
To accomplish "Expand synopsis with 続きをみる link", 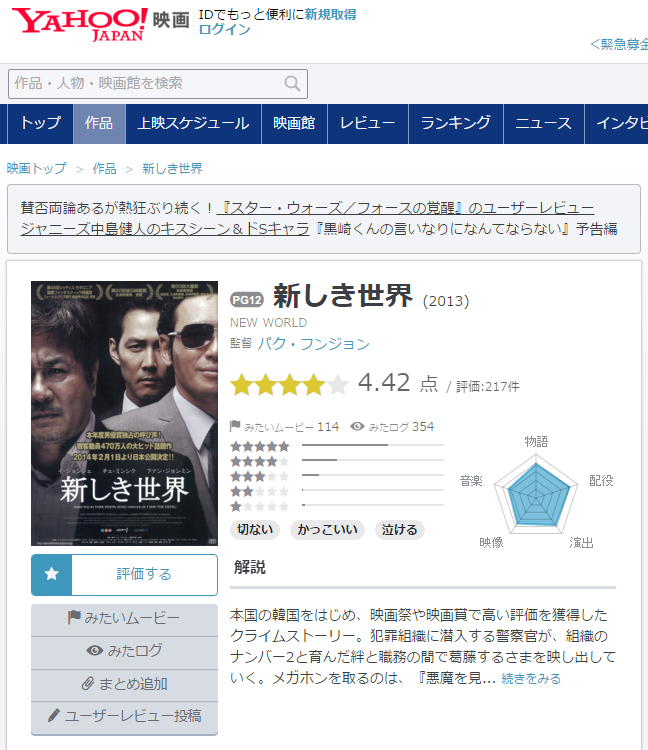I will 531,679.
